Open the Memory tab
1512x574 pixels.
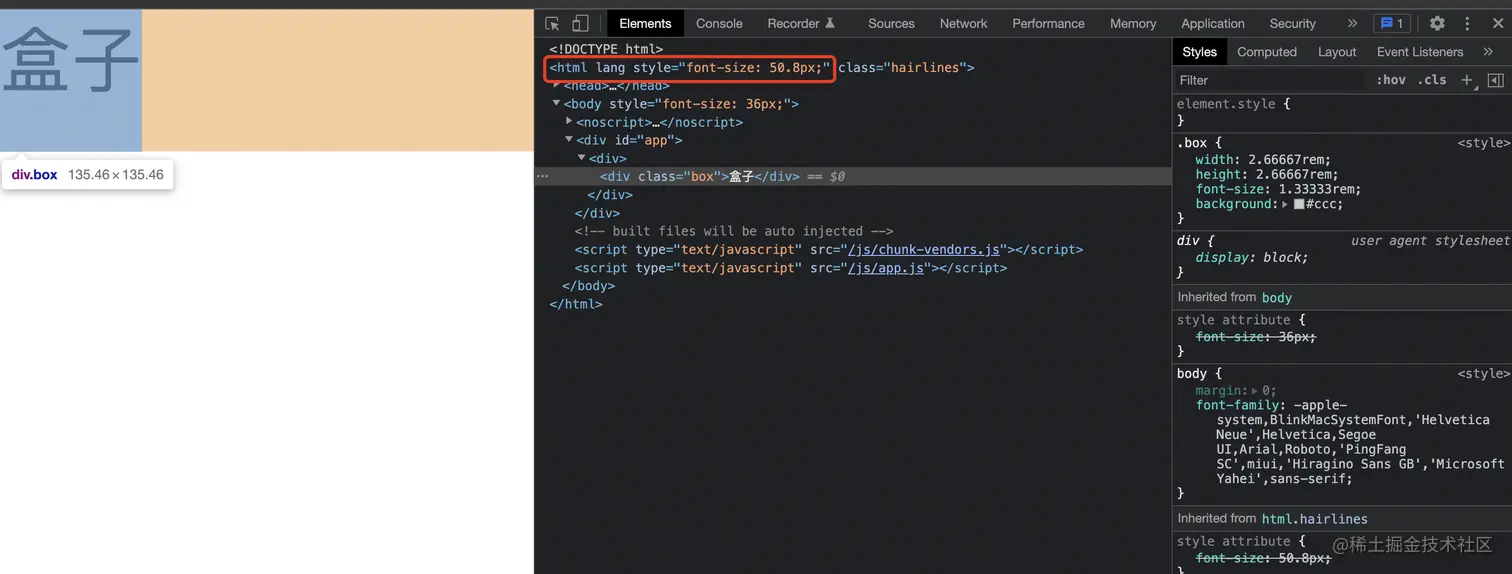coord(1133,23)
